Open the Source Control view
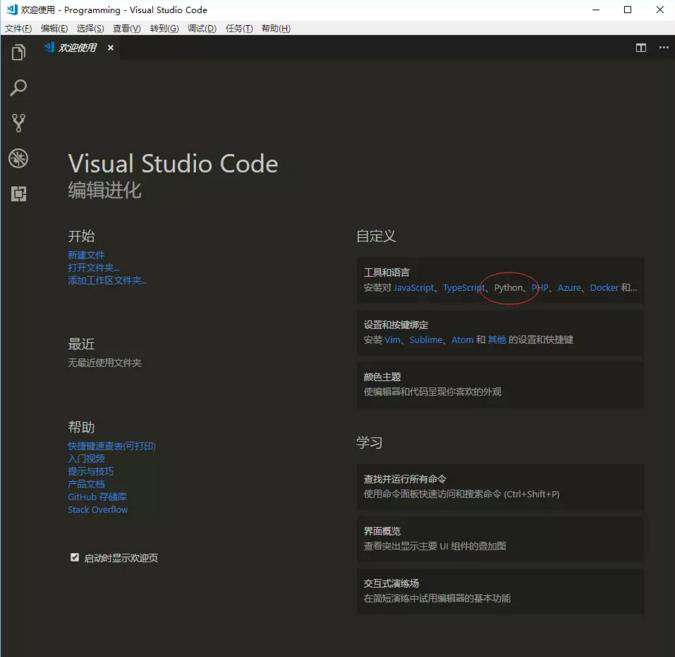 coord(18,123)
